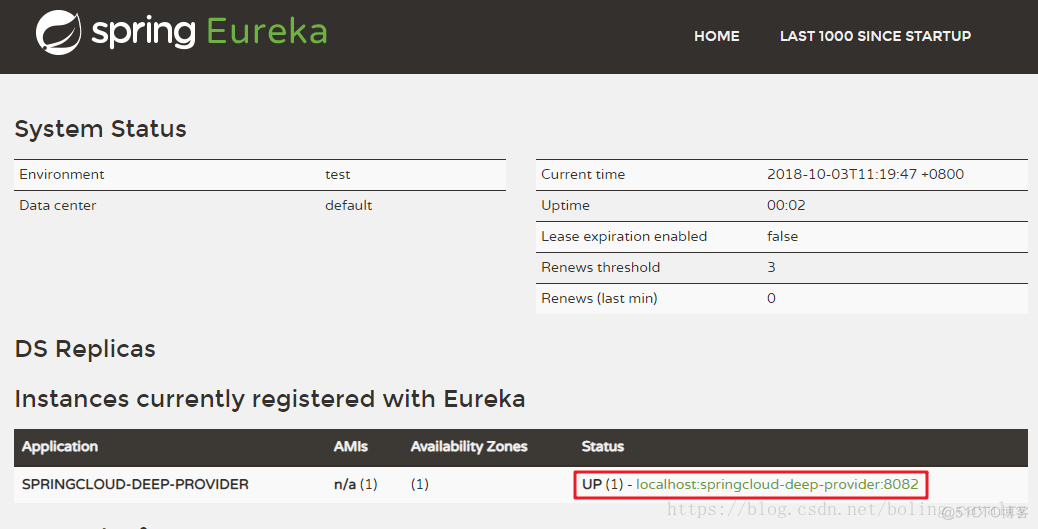
Task: Select the Current time value
Action: click(x=865, y=174)
